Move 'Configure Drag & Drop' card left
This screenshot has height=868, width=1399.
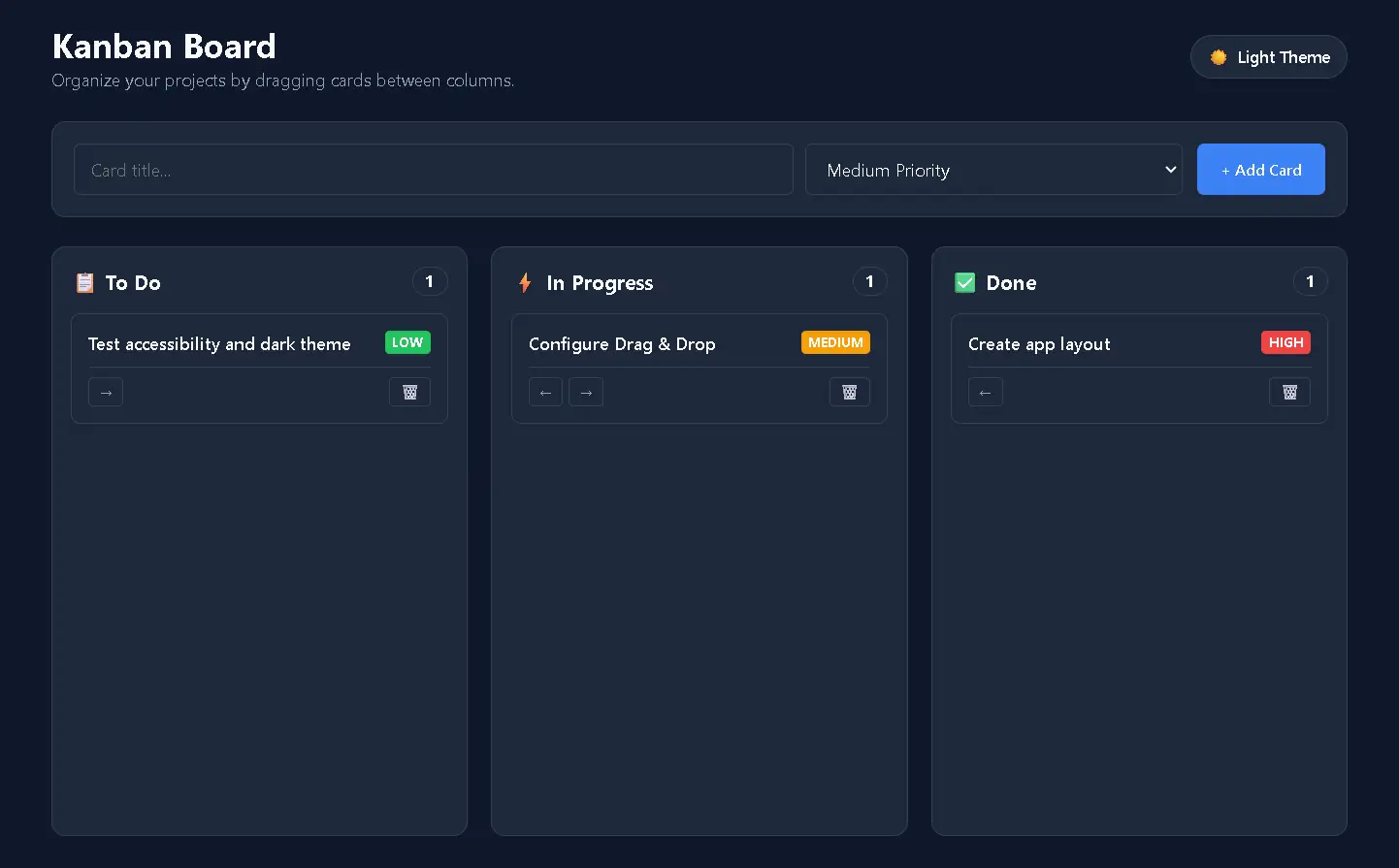click(x=545, y=392)
